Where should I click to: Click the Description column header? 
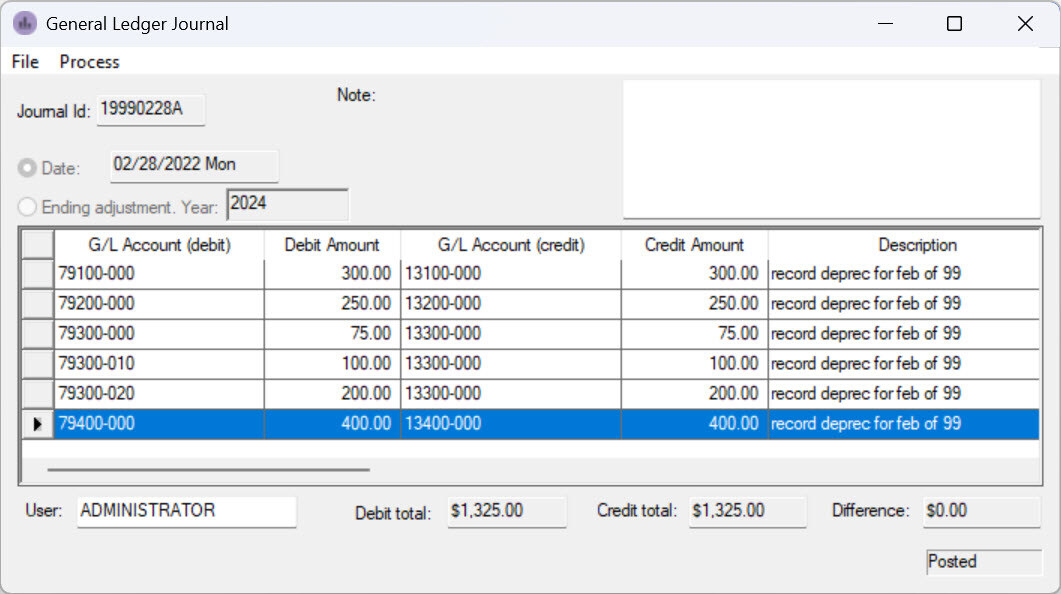[x=904, y=245]
